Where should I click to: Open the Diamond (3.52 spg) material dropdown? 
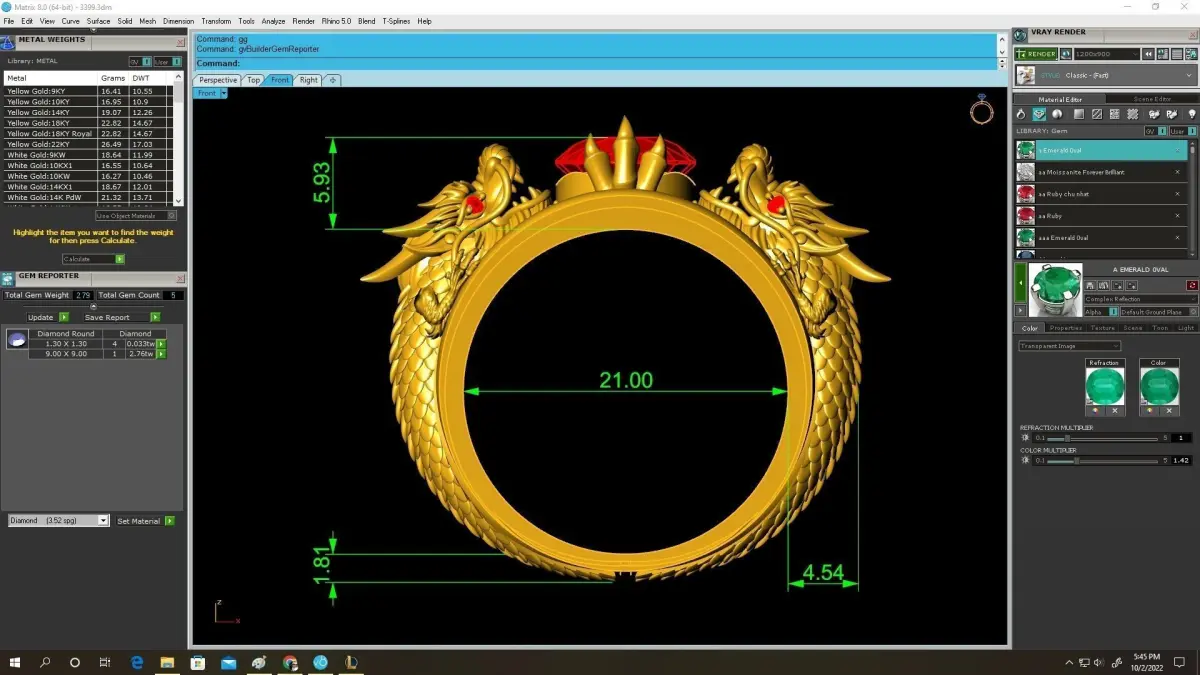pyautogui.click(x=58, y=521)
